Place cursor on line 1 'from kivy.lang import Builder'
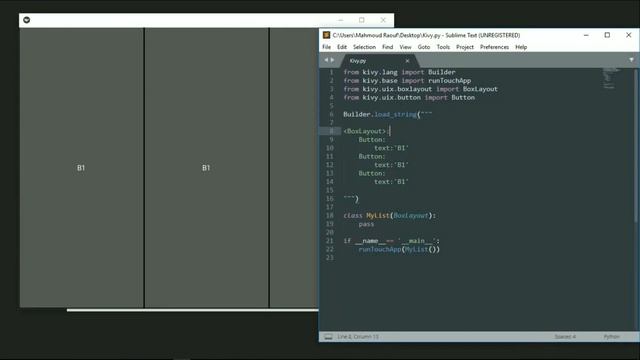640x360 pixels. [x=399, y=72]
